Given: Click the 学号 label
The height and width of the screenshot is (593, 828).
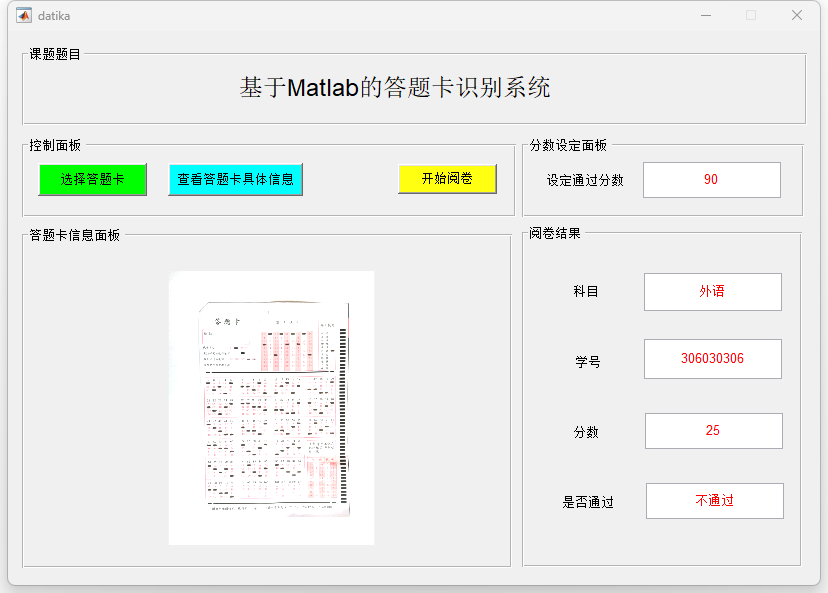Looking at the screenshot, I should (587, 362).
